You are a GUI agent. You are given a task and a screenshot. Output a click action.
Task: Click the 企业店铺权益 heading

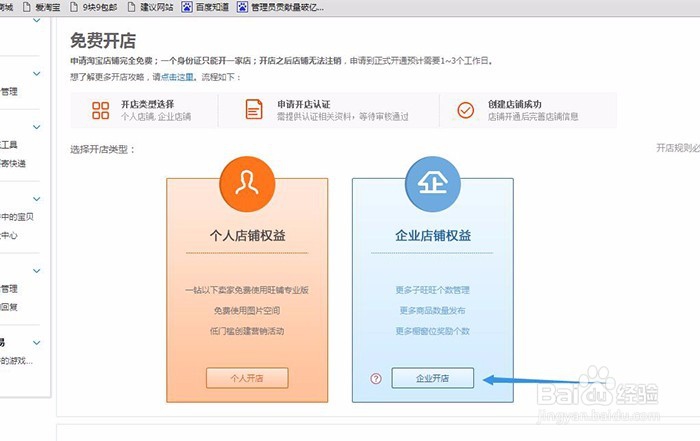[x=433, y=236]
